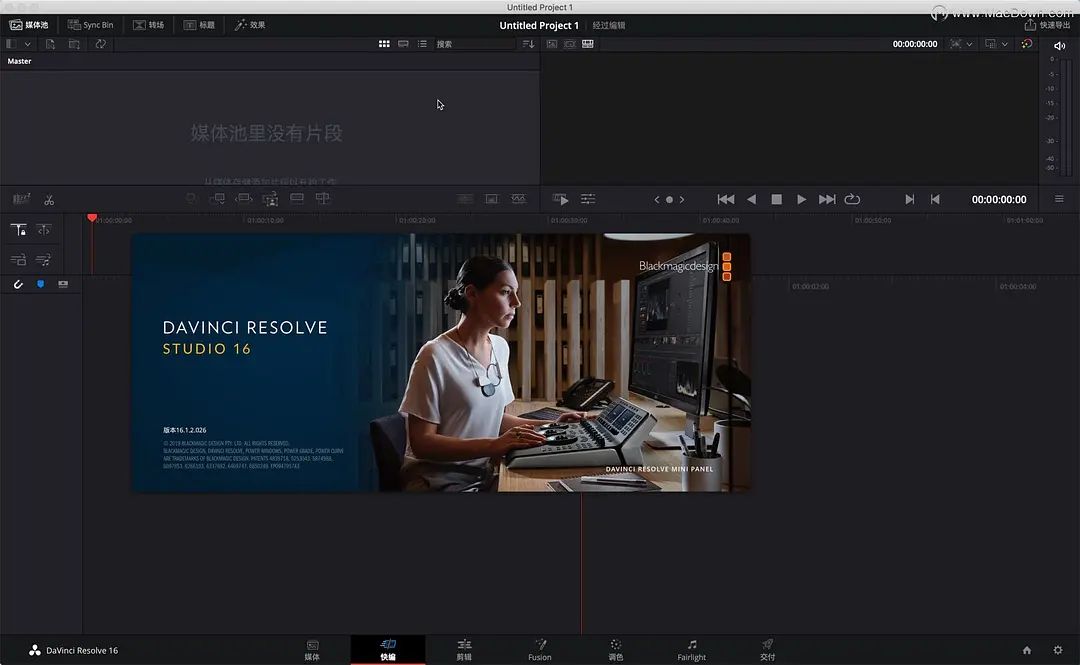The image size is (1080, 665).
Task: Select the split clips scissors tool
Action: pyautogui.click(x=48, y=198)
